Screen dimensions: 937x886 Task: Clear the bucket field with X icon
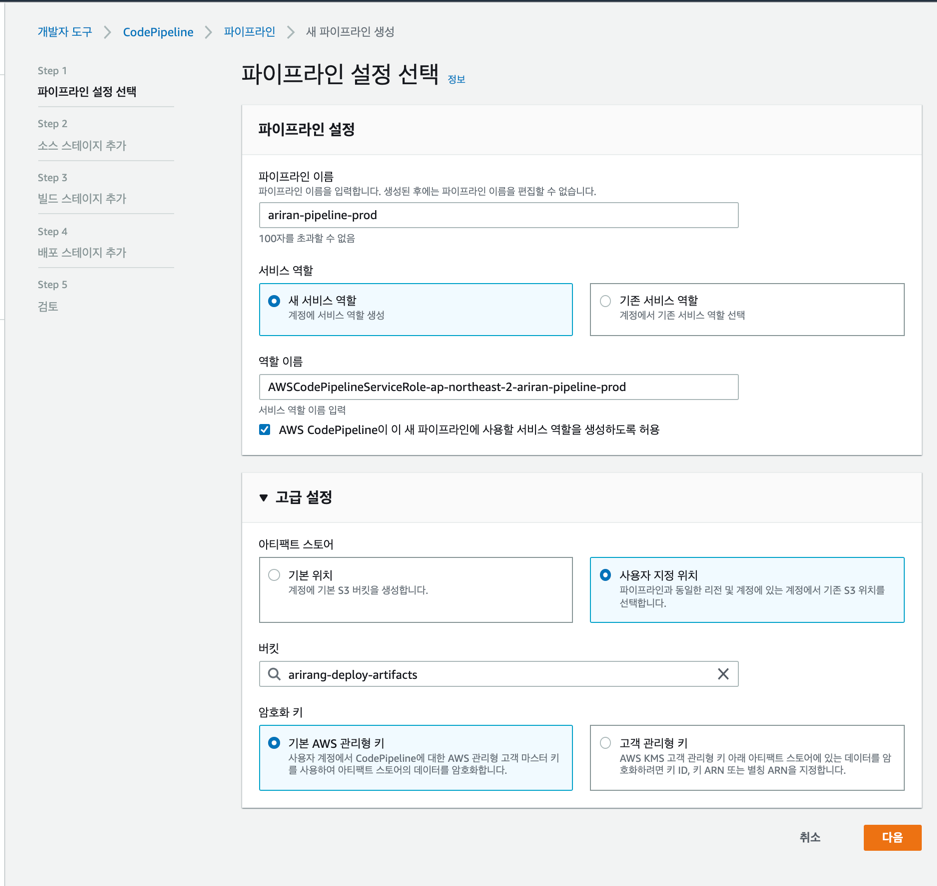(x=722, y=674)
